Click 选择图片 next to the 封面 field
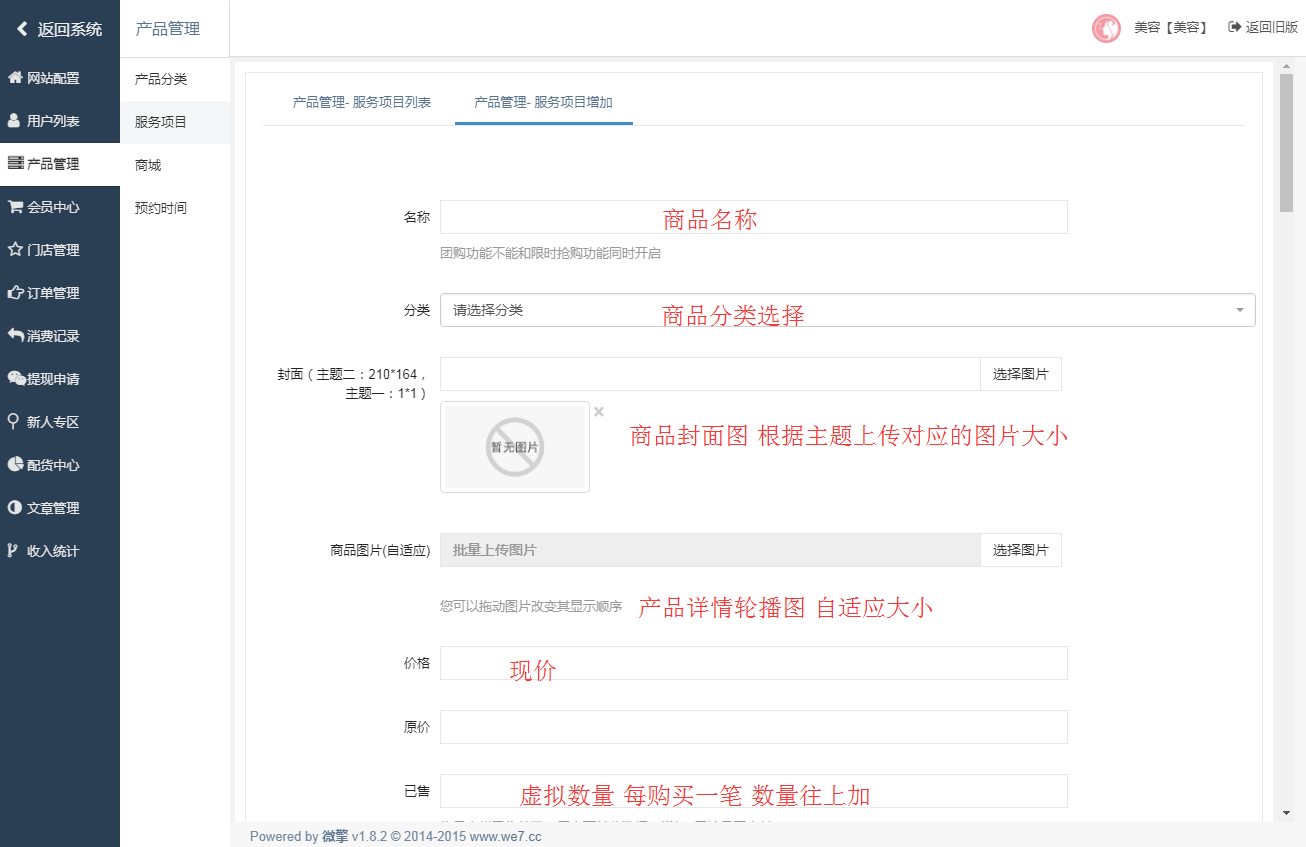 [x=1020, y=374]
